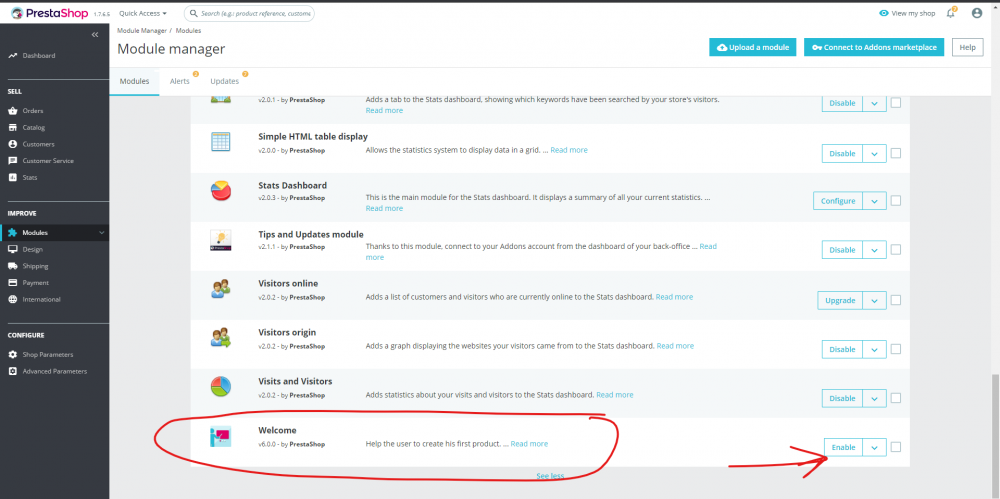Select checkbox for the v2.0.1 keywords stats module

click(x=896, y=103)
